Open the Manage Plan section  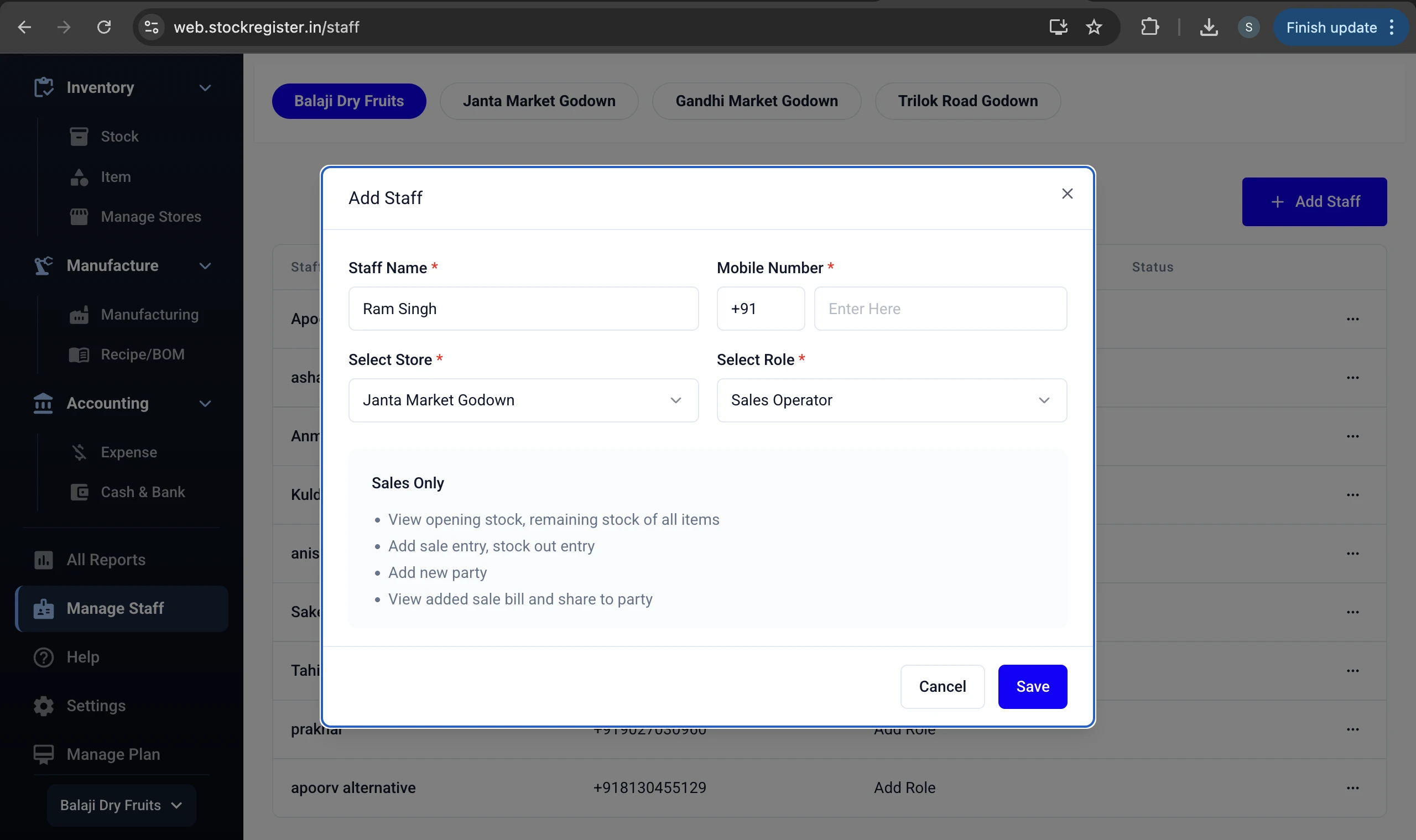[113, 754]
